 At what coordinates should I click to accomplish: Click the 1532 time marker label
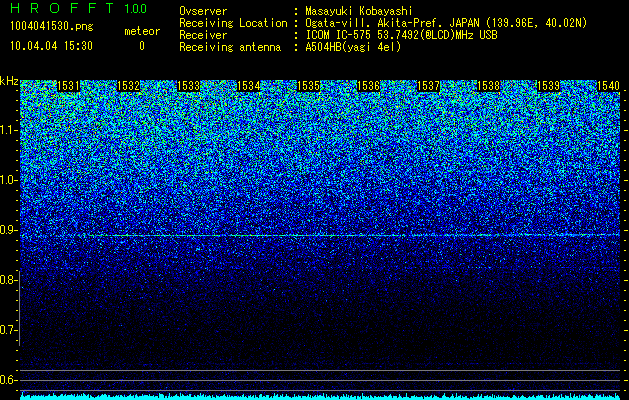[x=128, y=86]
